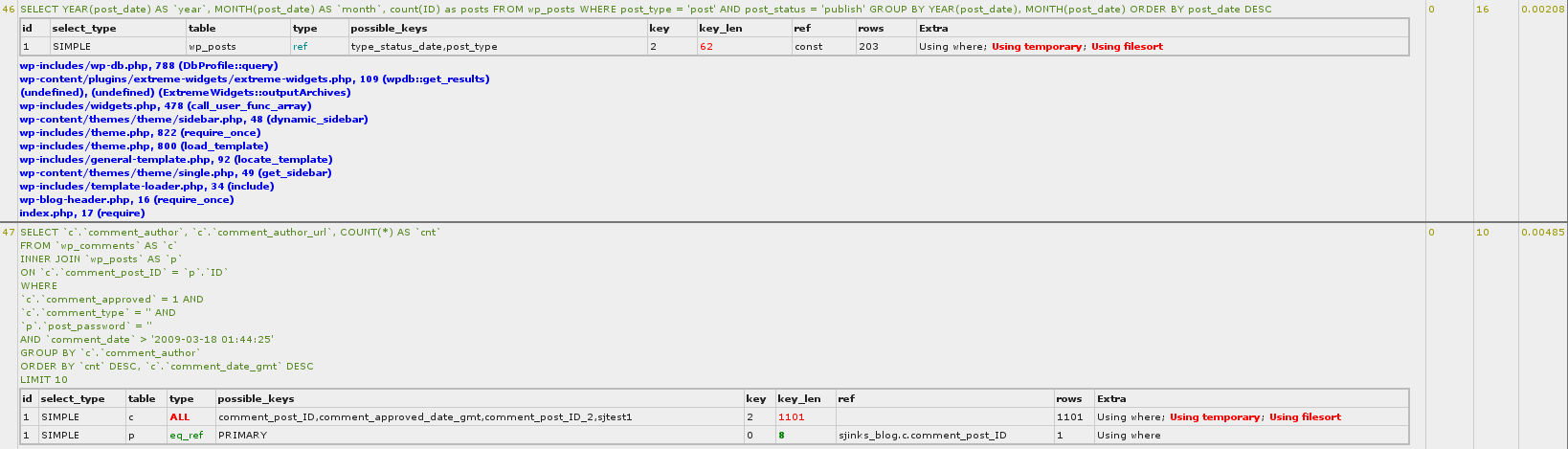Select the 'SELECT YEAR(post_date)' query text
The height and width of the screenshot is (449, 1568).
coord(646,10)
